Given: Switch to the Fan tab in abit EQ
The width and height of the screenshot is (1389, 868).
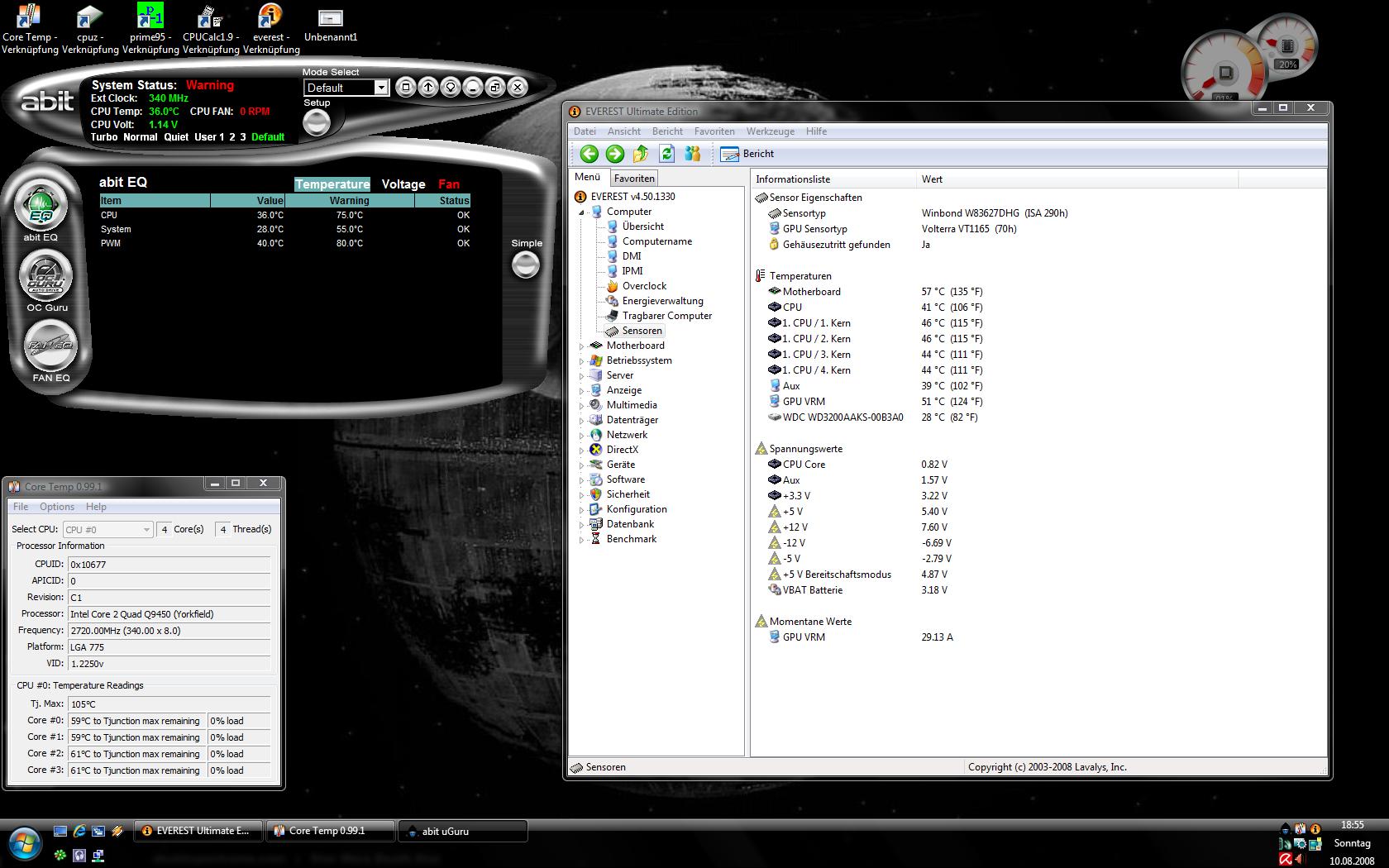Looking at the screenshot, I should pyautogui.click(x=449, y=184).
